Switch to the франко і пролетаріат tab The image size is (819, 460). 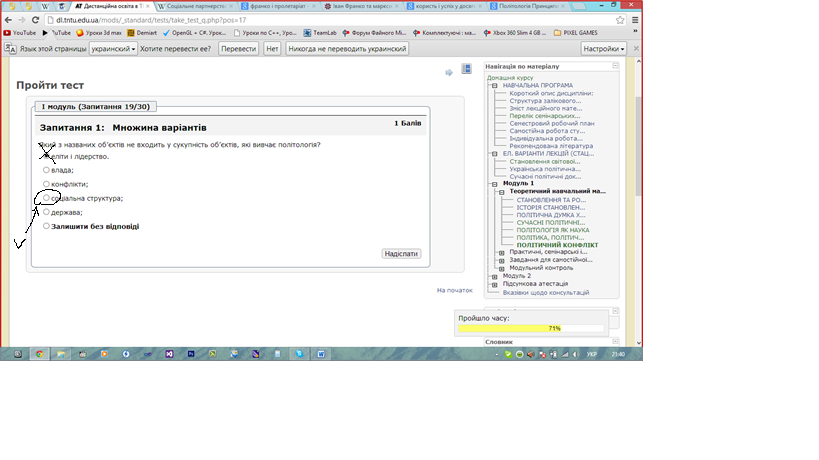[279, 6]
